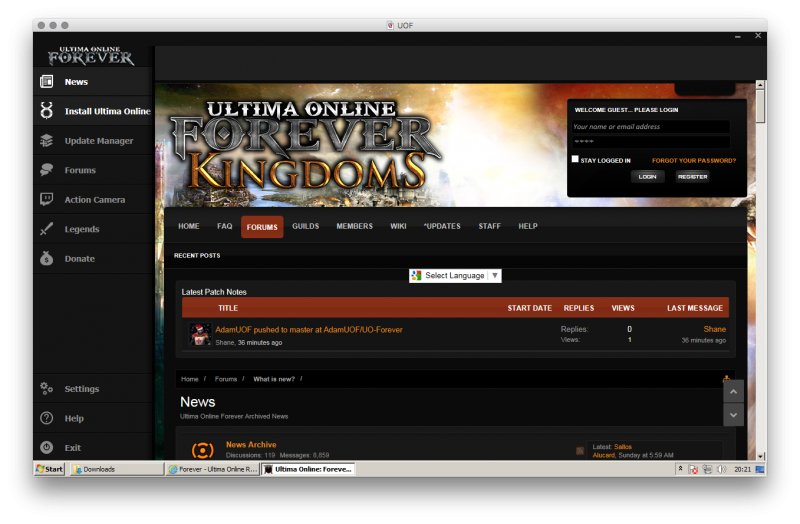Click Shane's avatar in Latest Patch Notes
800x524 pixels.
[x=200, y=335]
